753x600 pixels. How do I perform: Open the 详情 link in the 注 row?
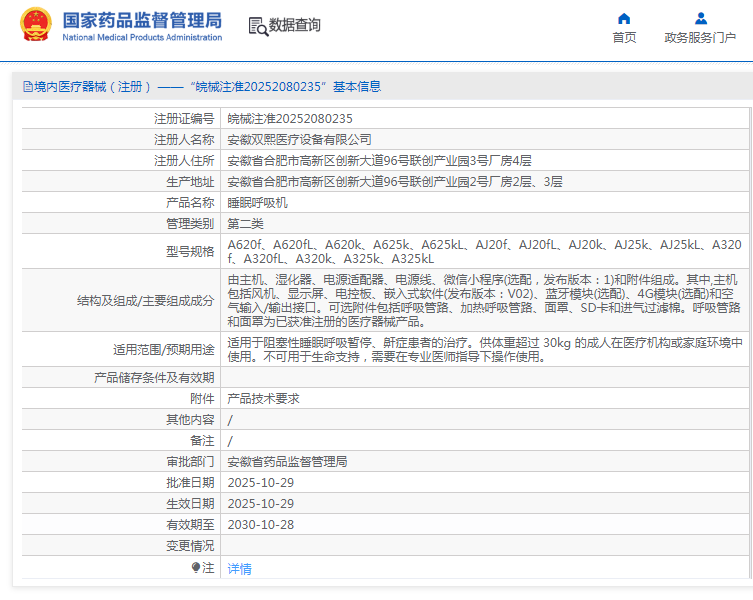(x=240, y=568)
